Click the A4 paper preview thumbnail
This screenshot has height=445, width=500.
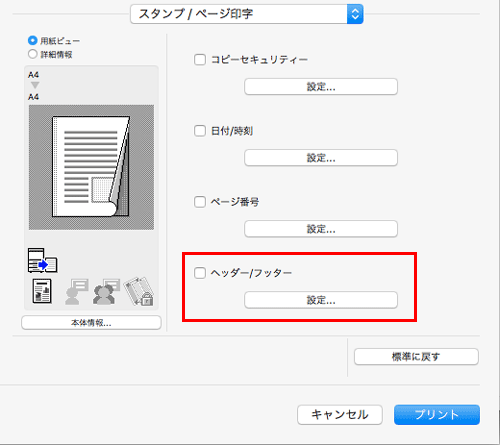(91, 167)
